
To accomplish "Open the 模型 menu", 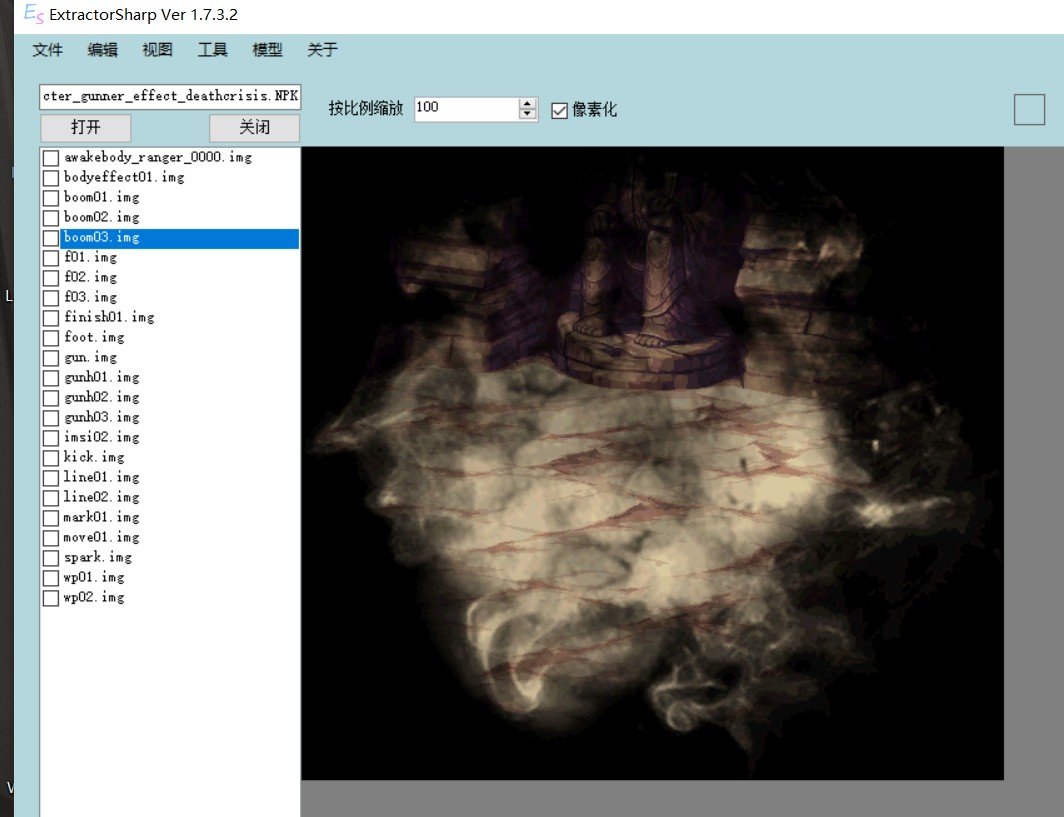I will click(267, 50).
